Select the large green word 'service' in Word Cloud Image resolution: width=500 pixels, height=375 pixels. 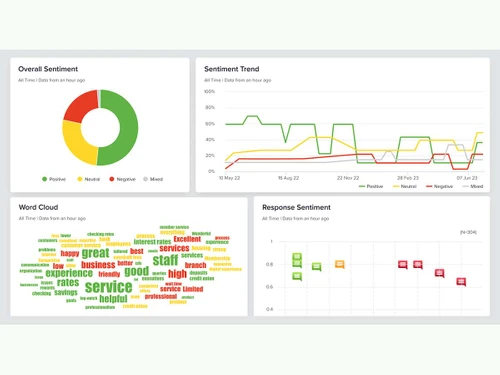point(109,287)
